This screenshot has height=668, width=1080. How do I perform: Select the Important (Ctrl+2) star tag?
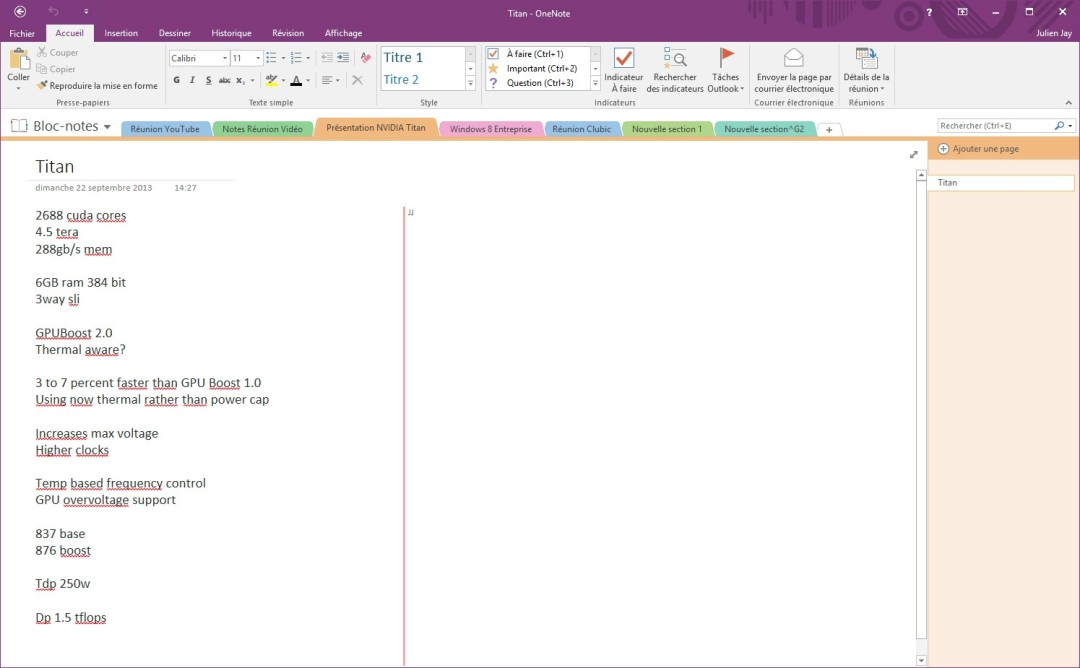[538, 68]
